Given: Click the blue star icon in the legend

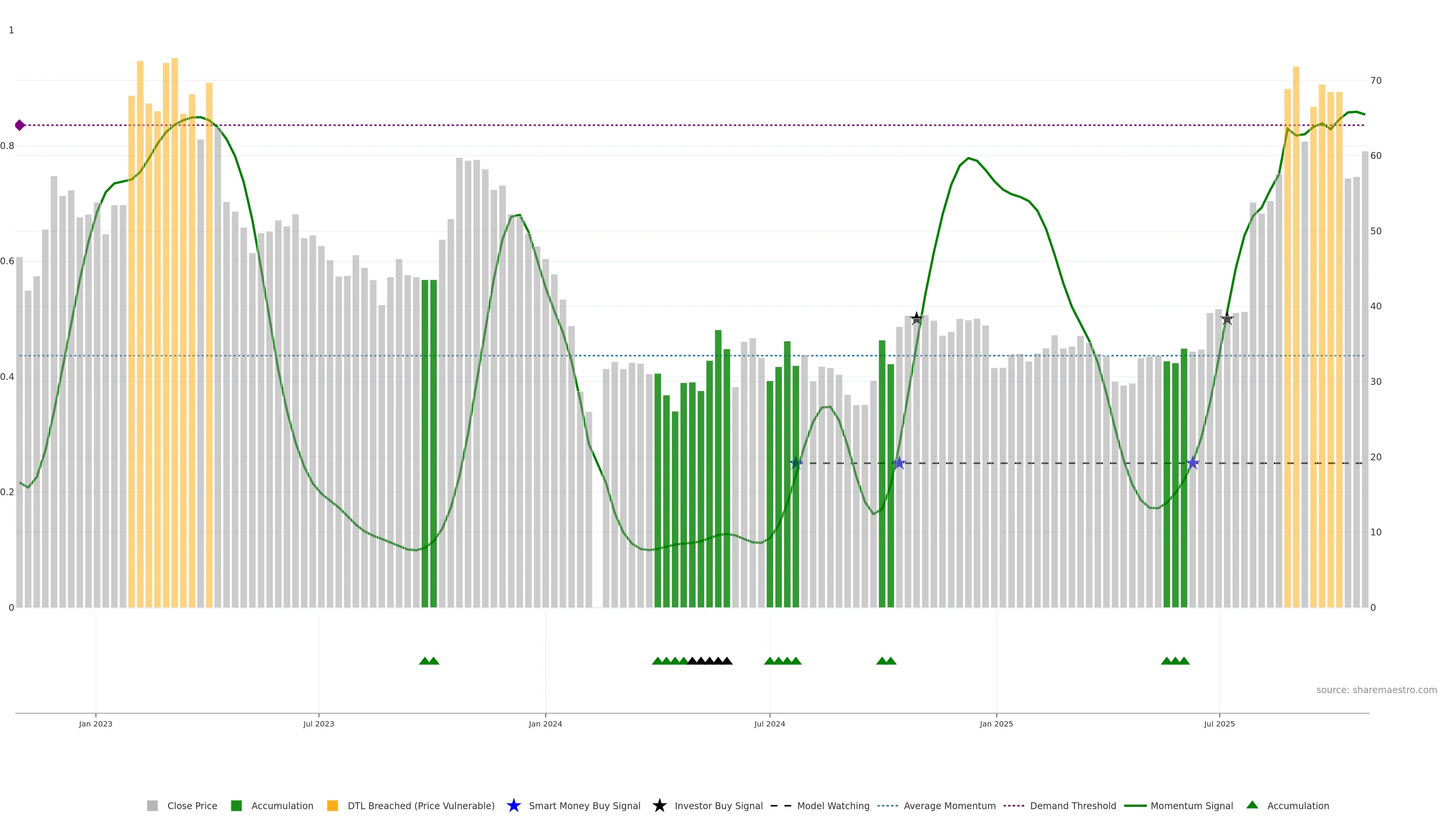Looking at the screenshot, I should pyautogui.click(x=513, y=805).
